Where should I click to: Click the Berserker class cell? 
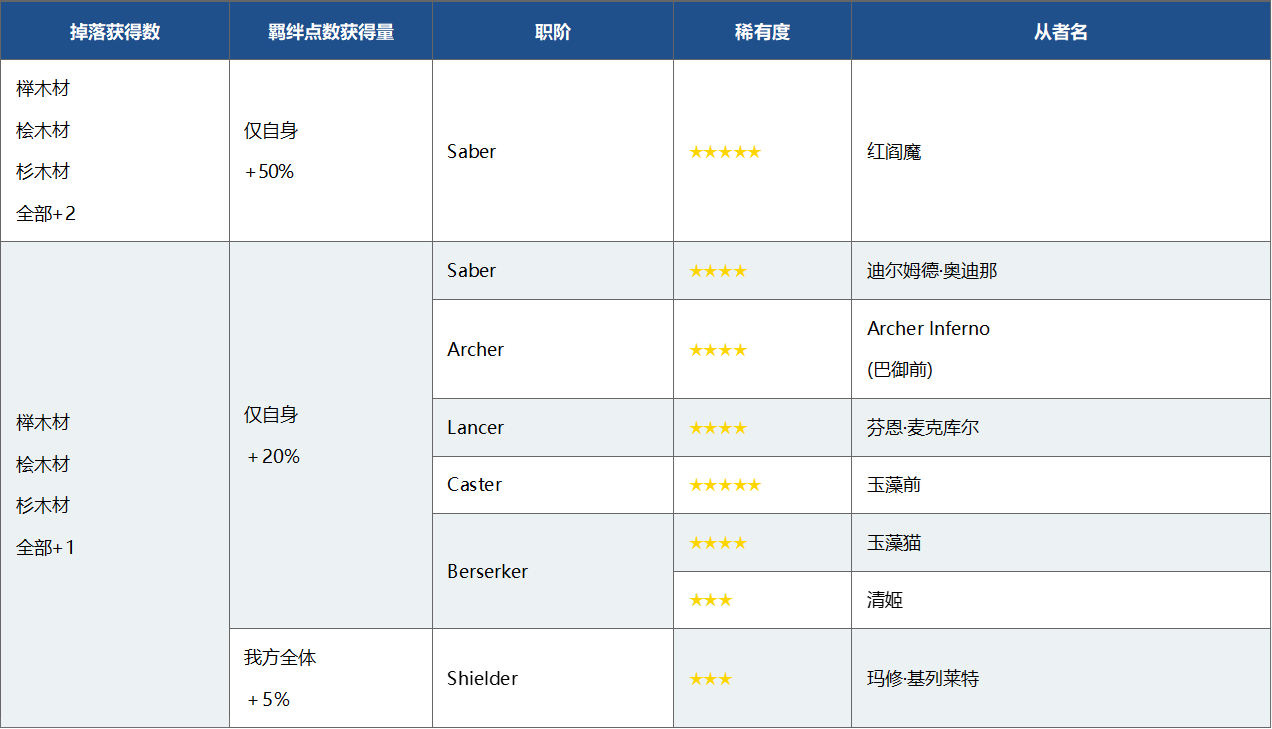(x=487, y=572)
